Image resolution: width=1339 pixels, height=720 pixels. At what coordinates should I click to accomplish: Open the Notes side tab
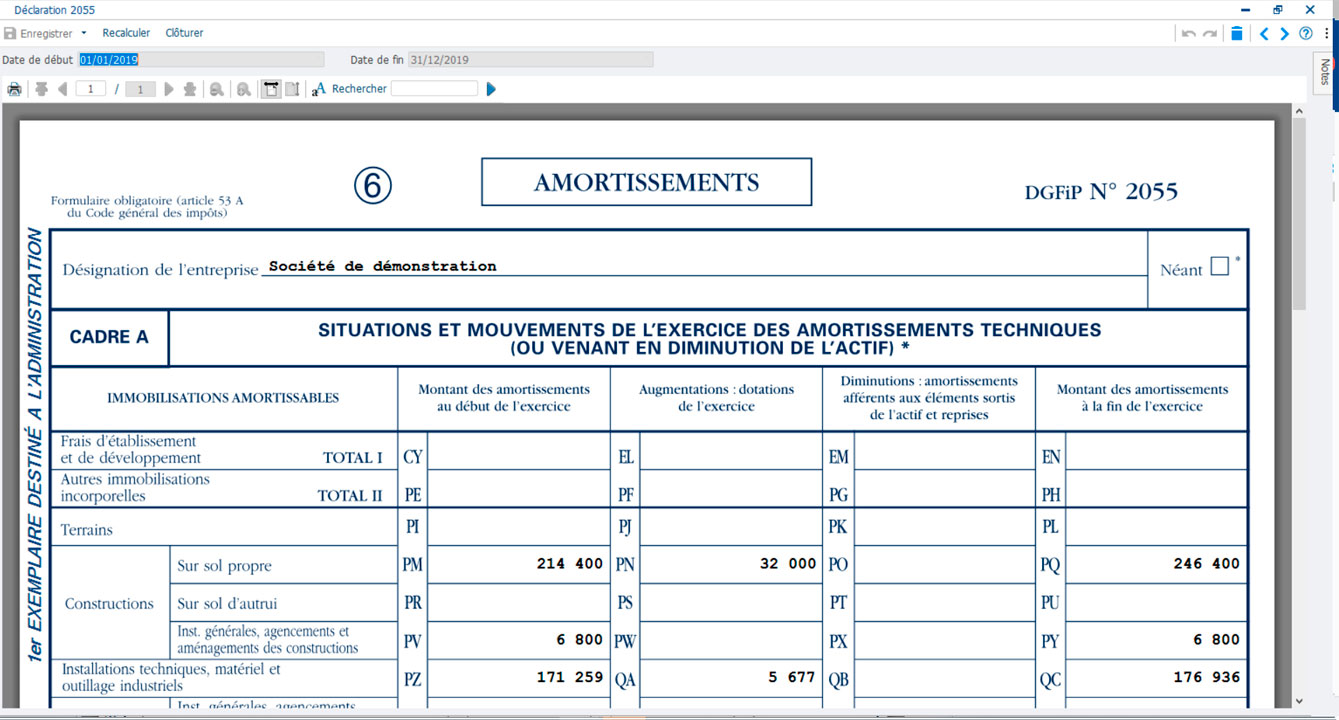(x=1325, y=72)
